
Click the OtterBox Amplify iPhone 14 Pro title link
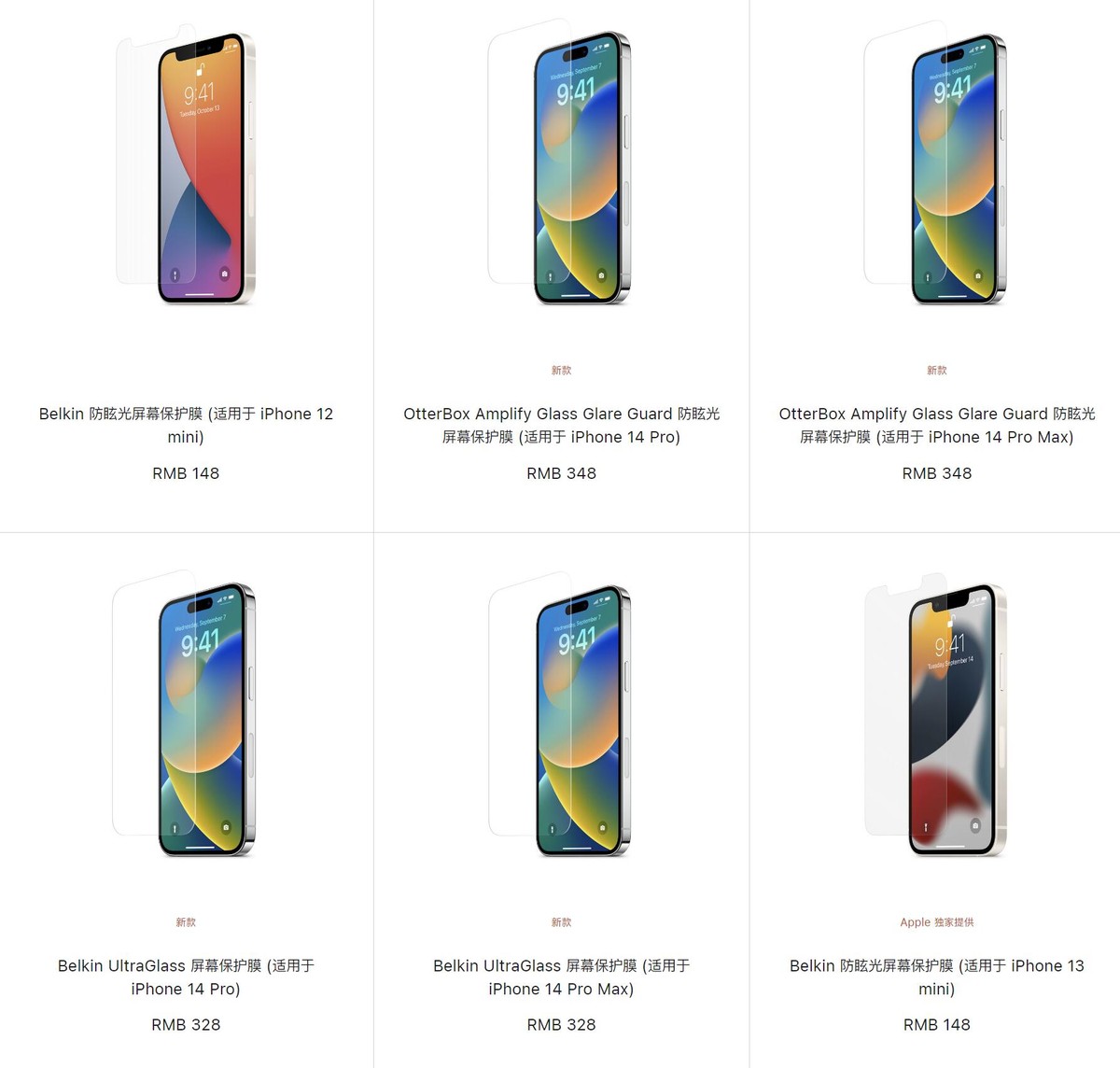click(561, 425)
